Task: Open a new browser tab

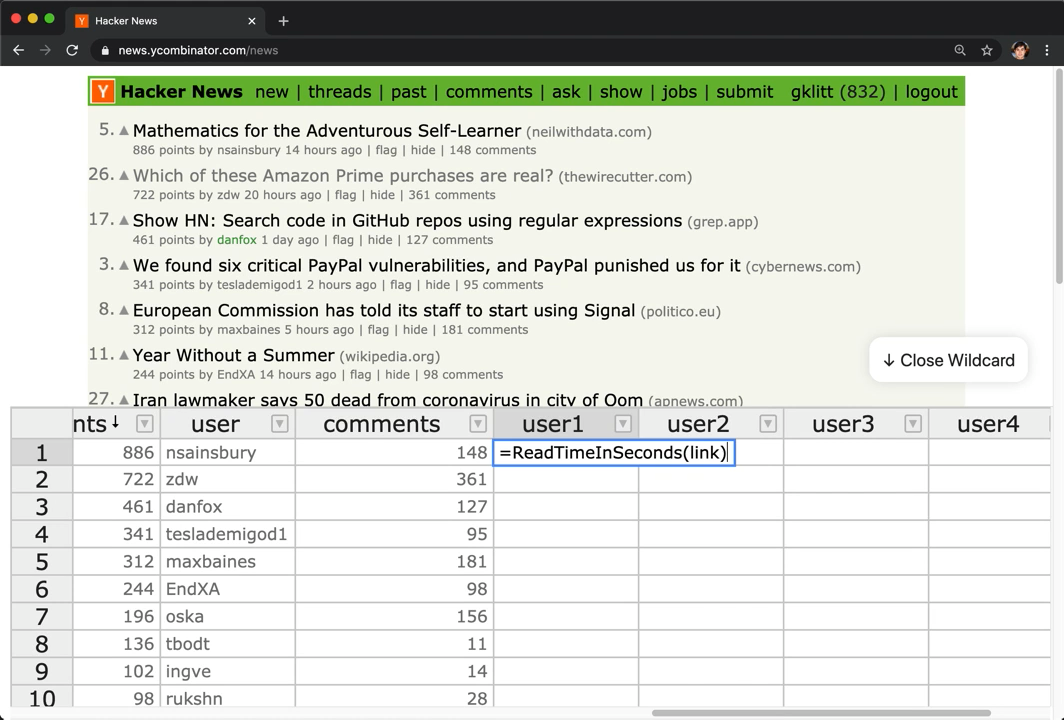Action: tap(284, 21)
